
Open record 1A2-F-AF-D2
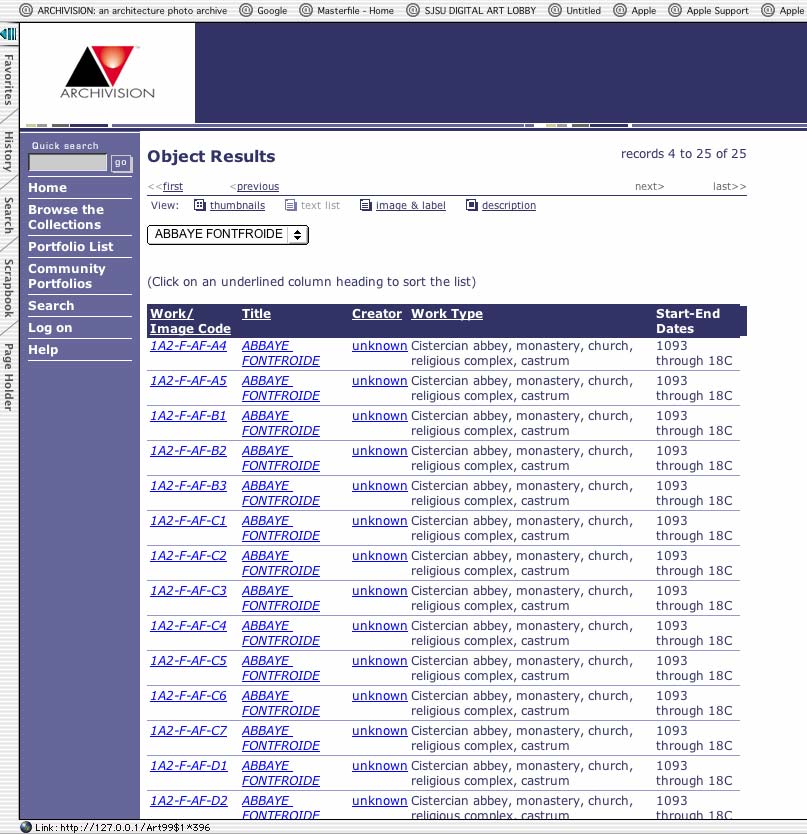188,801
